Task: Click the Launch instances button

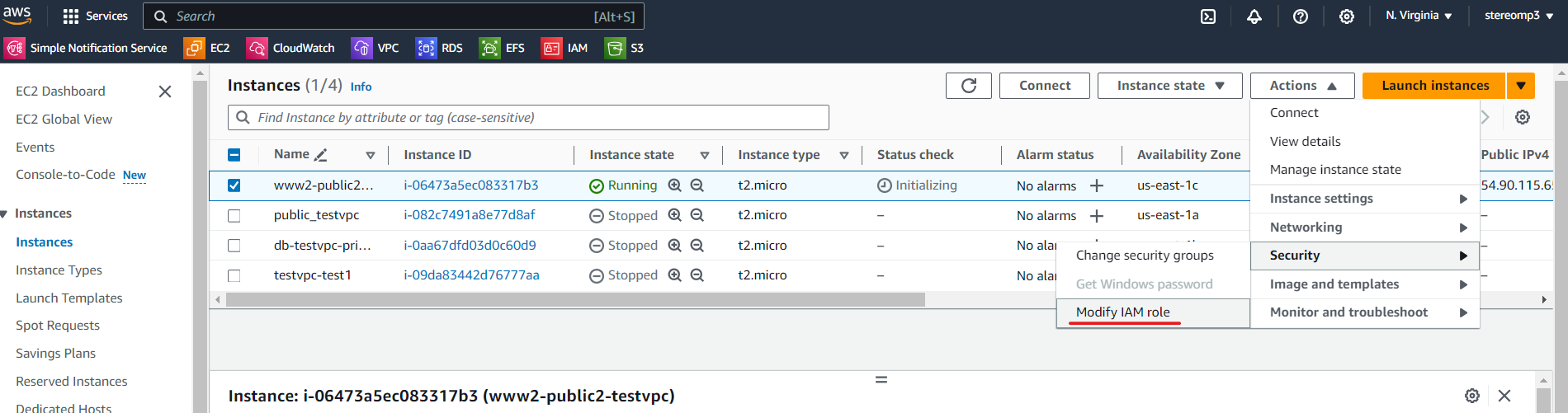Action: click(1435, 86)
